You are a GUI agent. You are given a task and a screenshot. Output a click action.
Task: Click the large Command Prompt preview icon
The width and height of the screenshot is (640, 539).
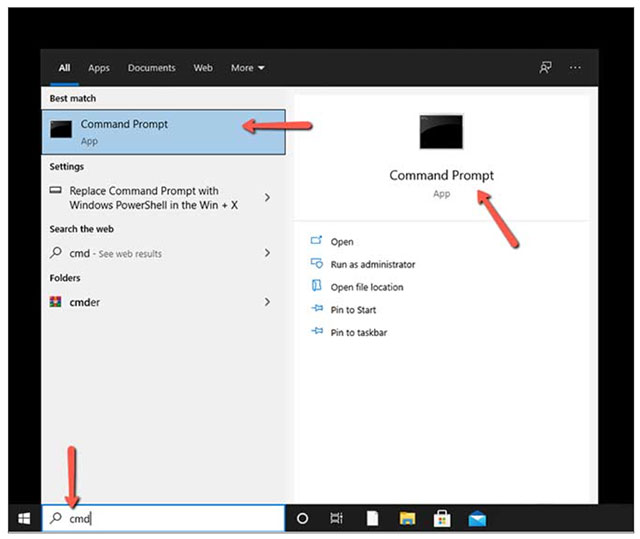coord(441,132)
